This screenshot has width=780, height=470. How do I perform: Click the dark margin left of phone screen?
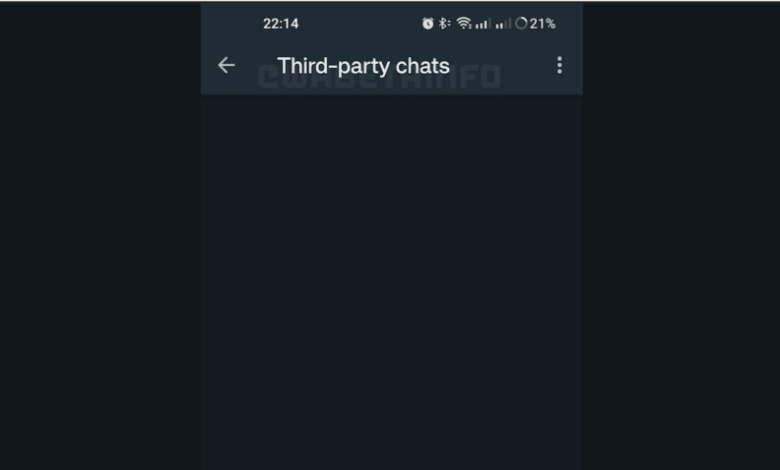coord(100,236)
